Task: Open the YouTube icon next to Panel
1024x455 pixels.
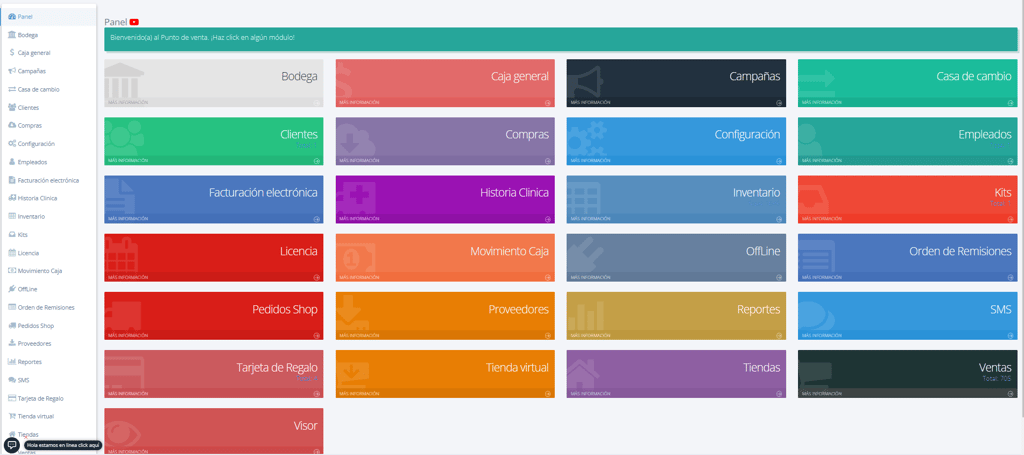Action: pos(134,22)
